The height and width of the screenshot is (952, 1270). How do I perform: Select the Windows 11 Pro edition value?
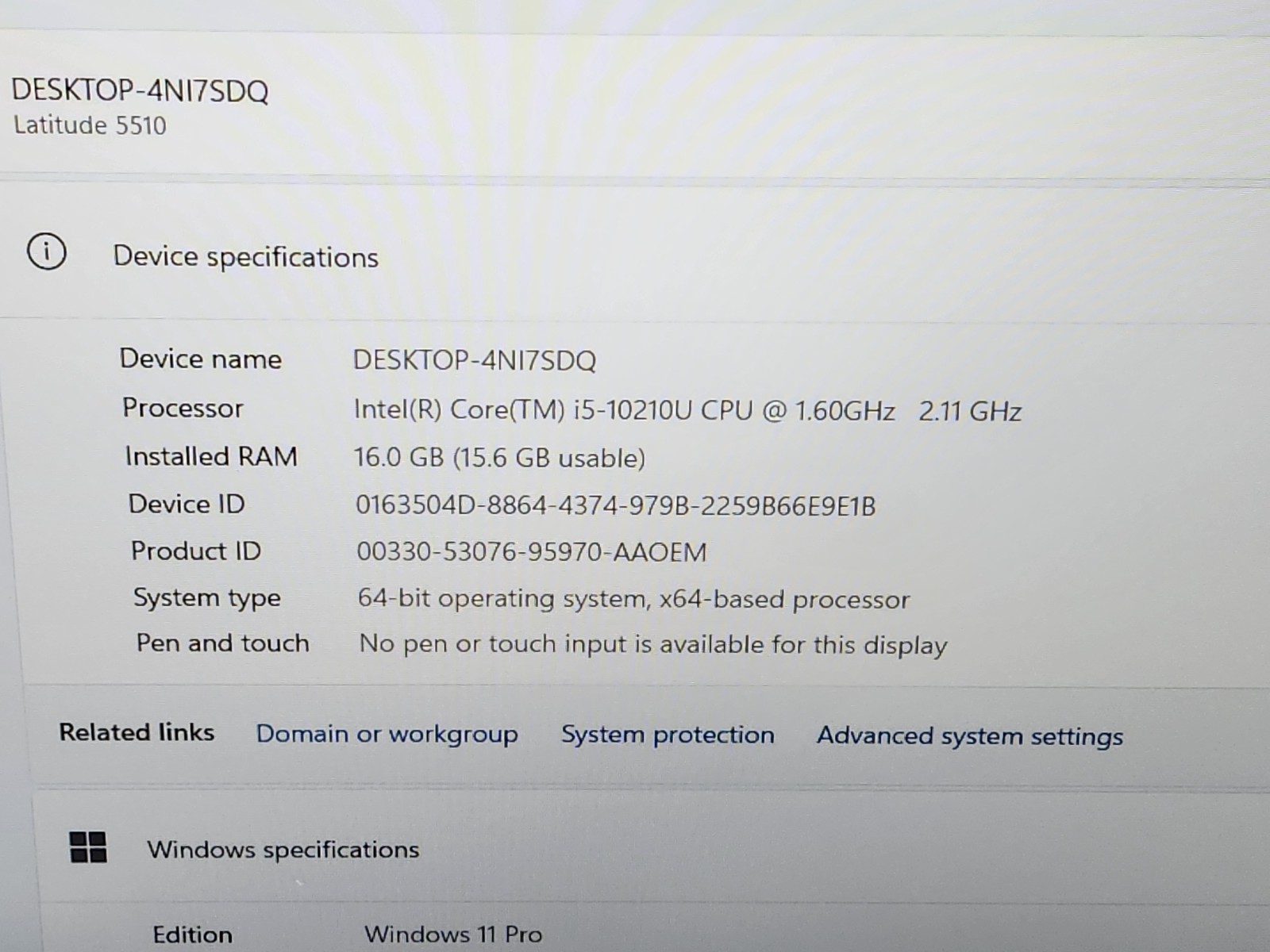(453, 935)
